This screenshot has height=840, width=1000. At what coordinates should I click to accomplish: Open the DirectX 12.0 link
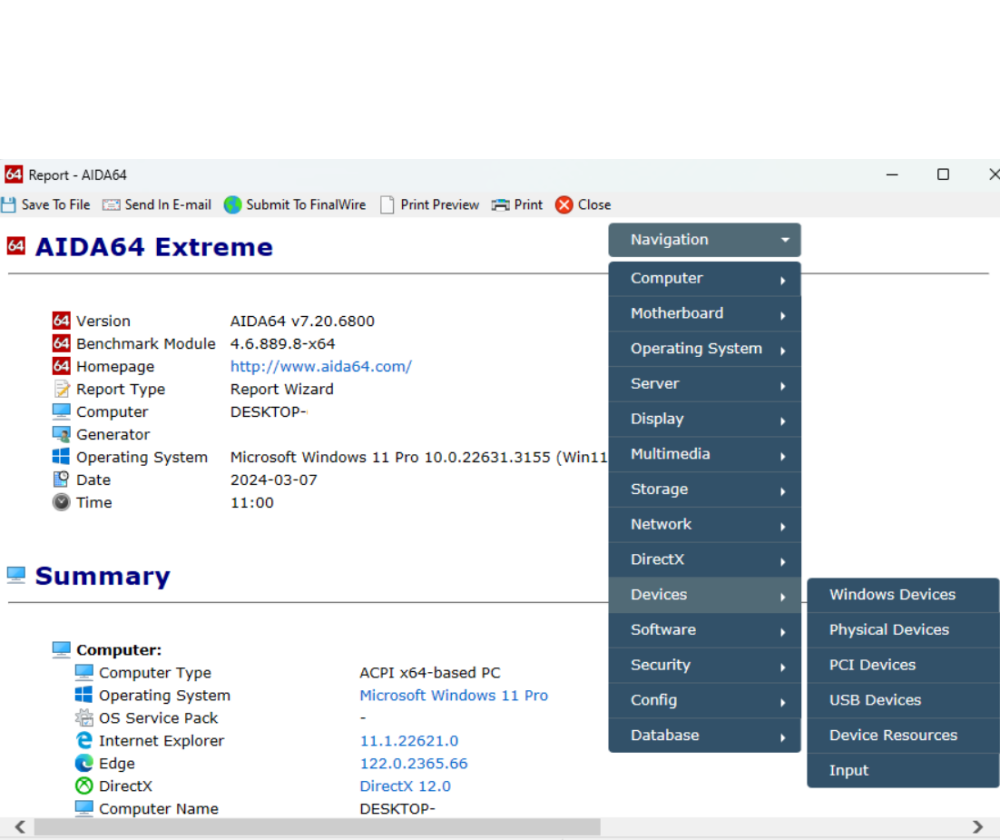(405, 786)
